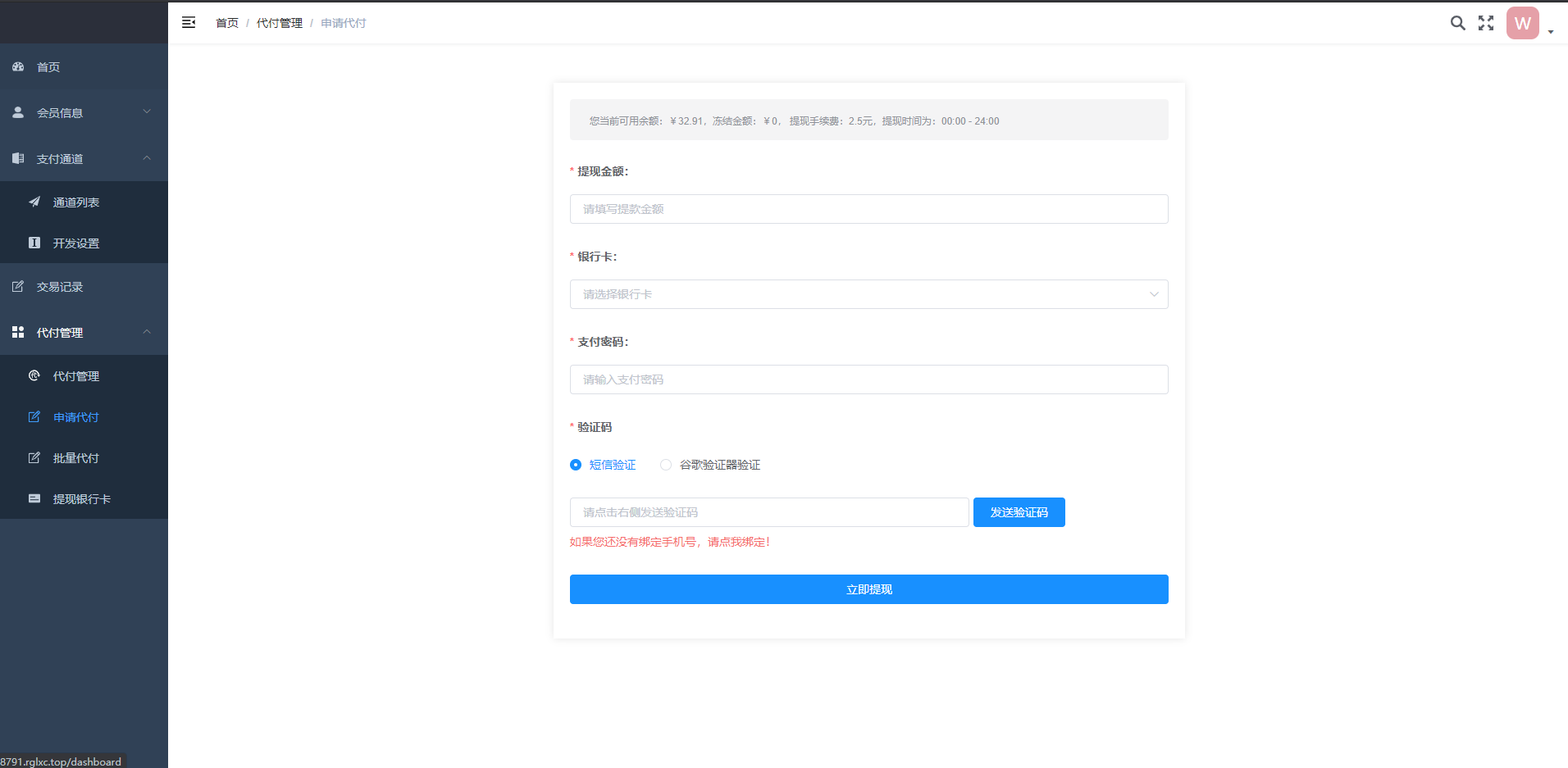1568x768 pixels.
Task: Expand the 会员信息 sidebar menu
Action: 84,112
